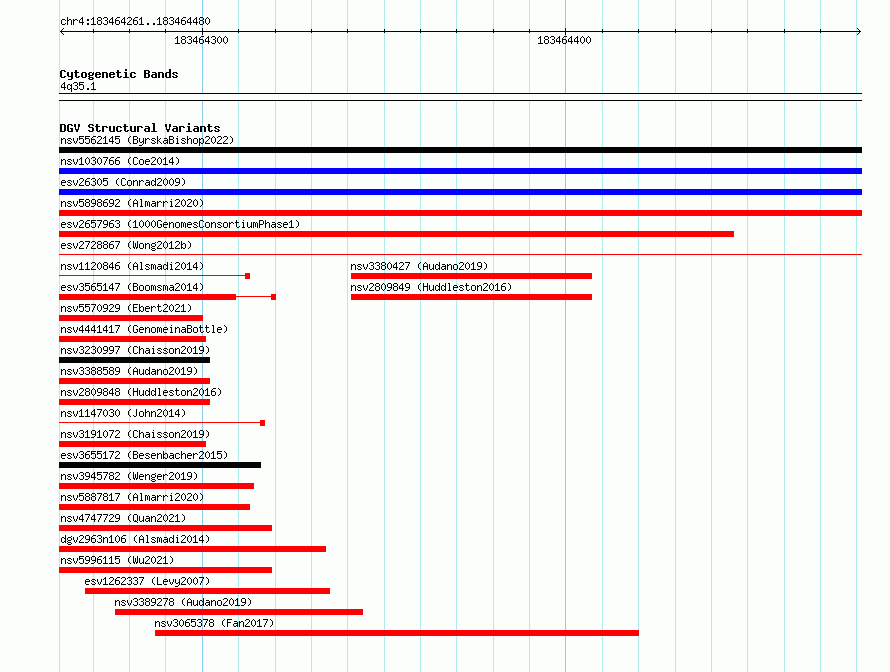Open nsv5996115 (Wu2021) variant label
The image size is (890, 672).
click(x=117, y=560)
